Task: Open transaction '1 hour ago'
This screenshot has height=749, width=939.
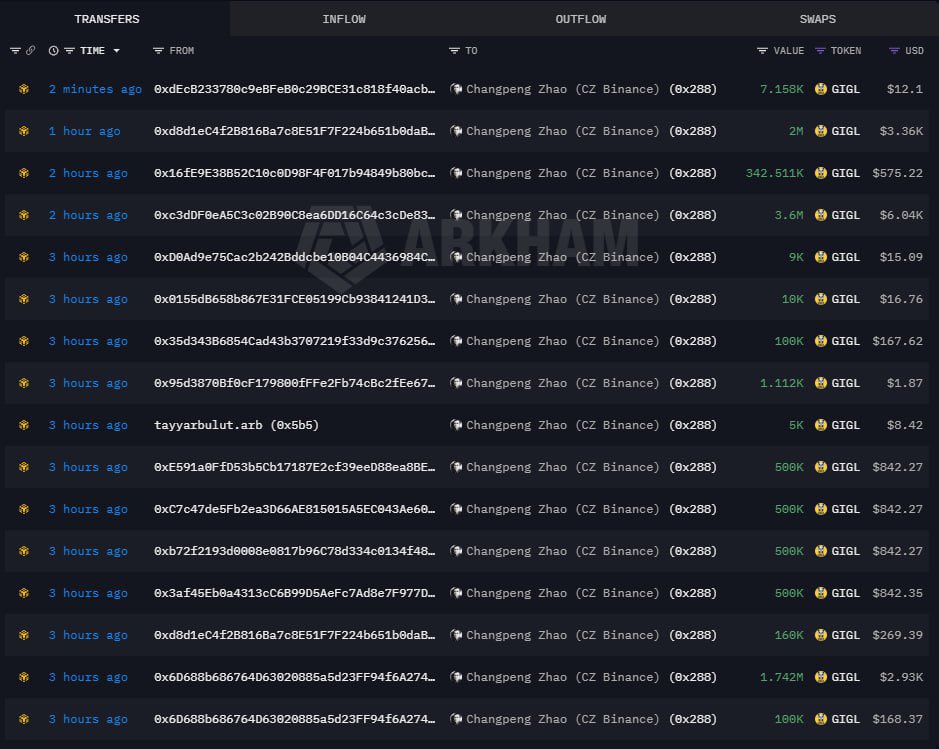Action: point(84,131)
